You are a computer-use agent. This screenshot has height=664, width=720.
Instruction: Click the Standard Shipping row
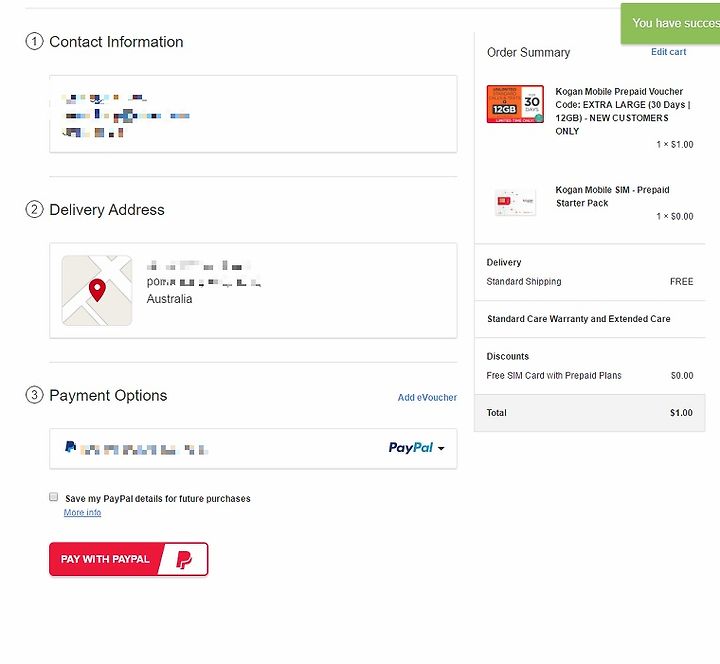click(x=590, y=281)
